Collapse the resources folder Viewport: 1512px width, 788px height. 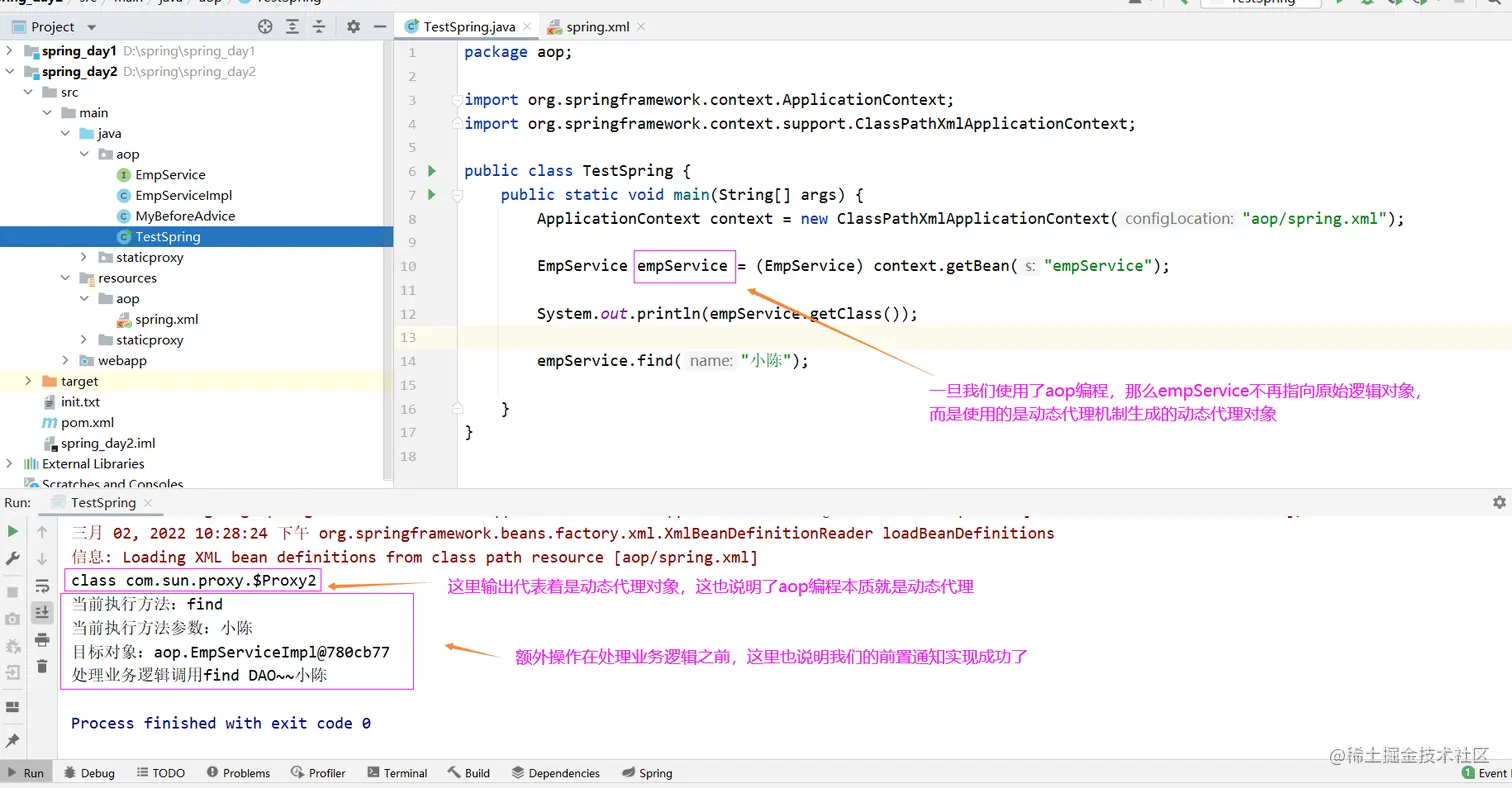coord(65,278)
